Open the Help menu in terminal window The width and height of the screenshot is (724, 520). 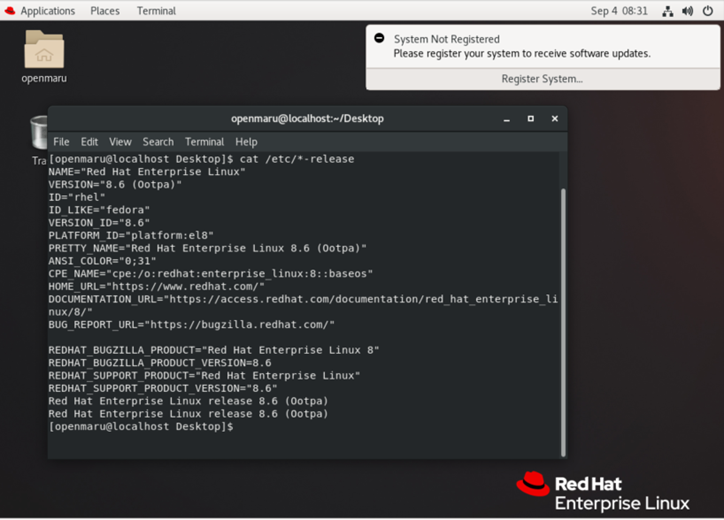coord(246,142)
